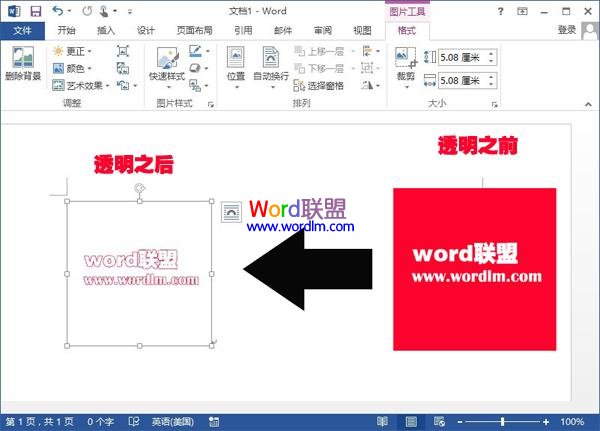600x431 pixels.
Task: Open the File (文件) tab
Action: [22, 30]
